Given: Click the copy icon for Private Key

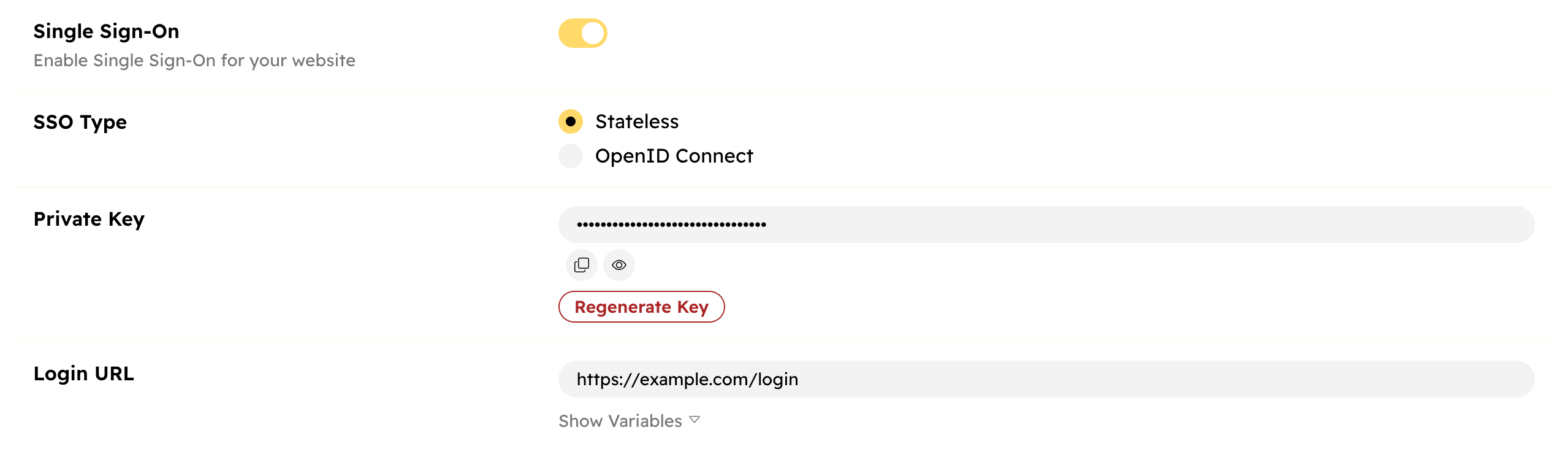Looking at the screenshot, I should tap(581, 265).
